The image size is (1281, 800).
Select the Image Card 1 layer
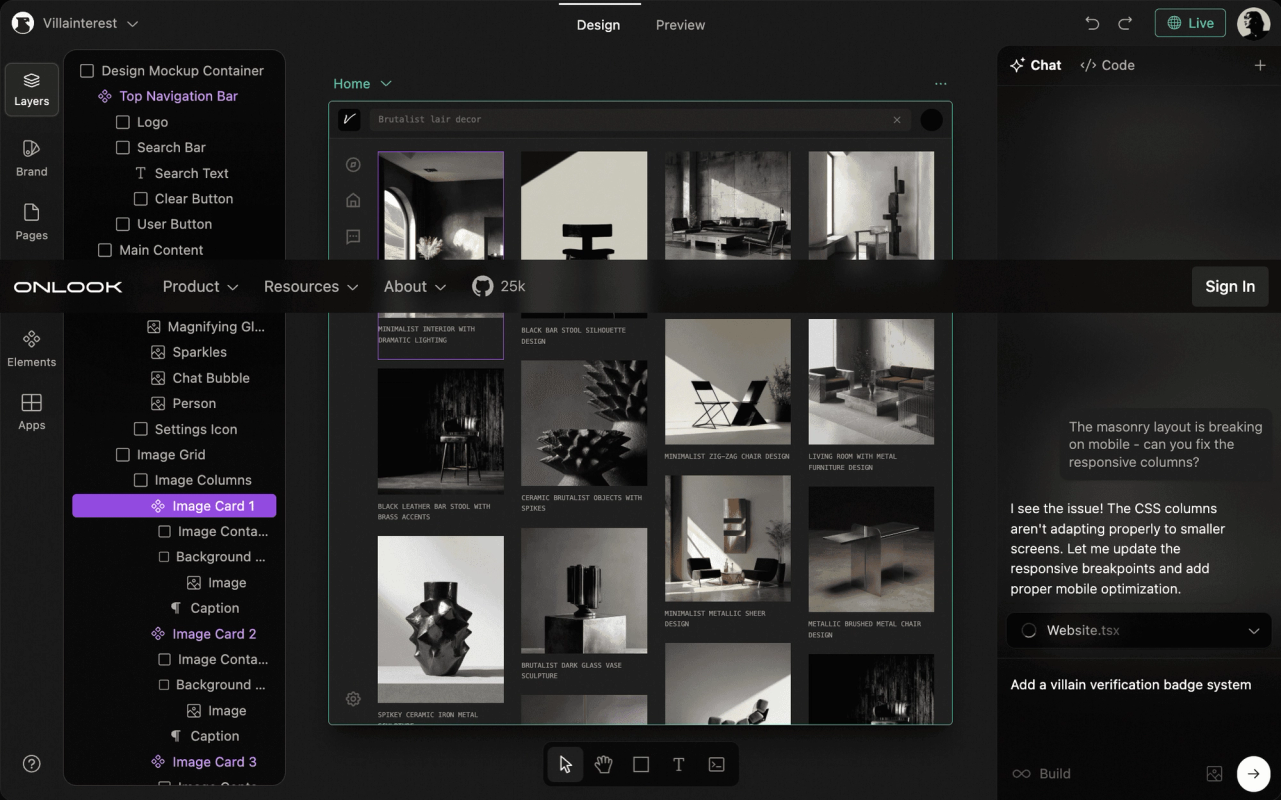coord(174,506)
